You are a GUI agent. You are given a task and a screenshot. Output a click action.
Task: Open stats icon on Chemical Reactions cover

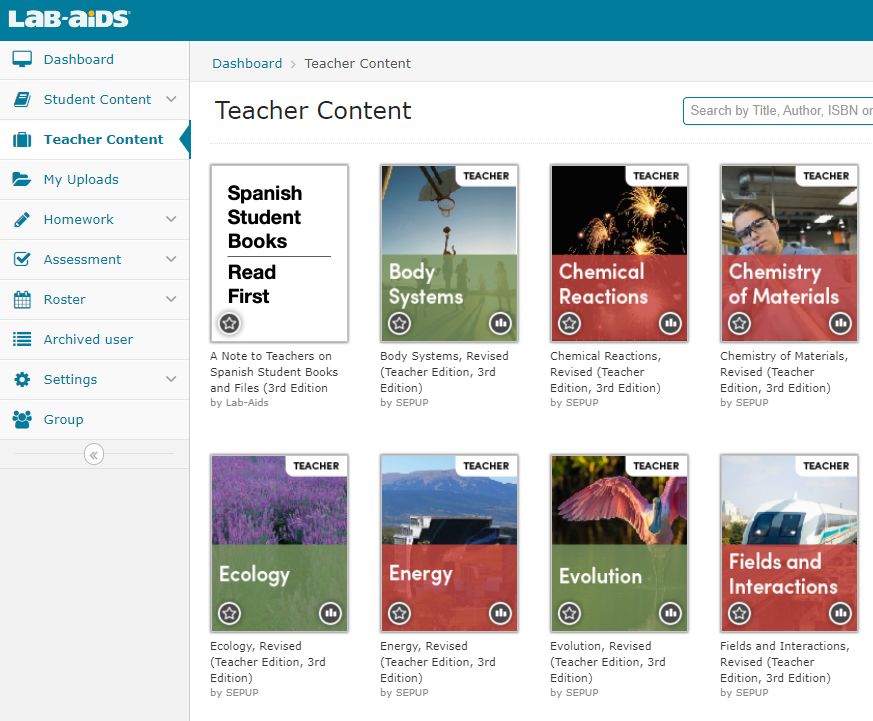(670, 323)
